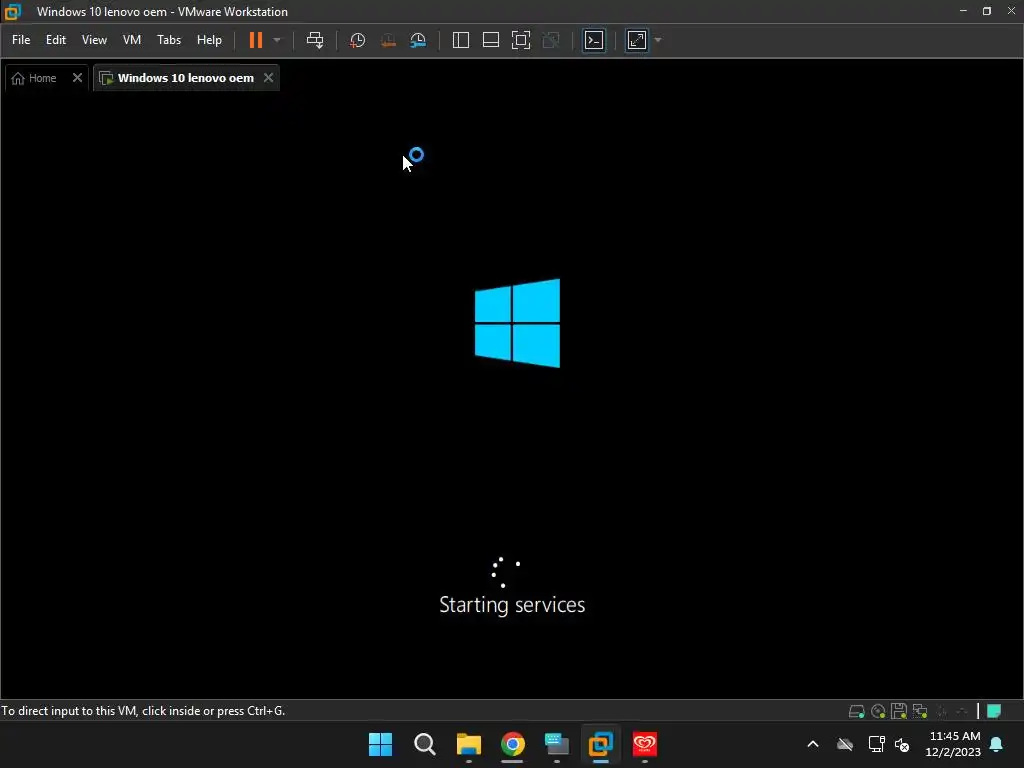Open the Tabs menu
The width and height of the screenshot is (1024, 768).
pyautogui.click(x=168, y=40)
